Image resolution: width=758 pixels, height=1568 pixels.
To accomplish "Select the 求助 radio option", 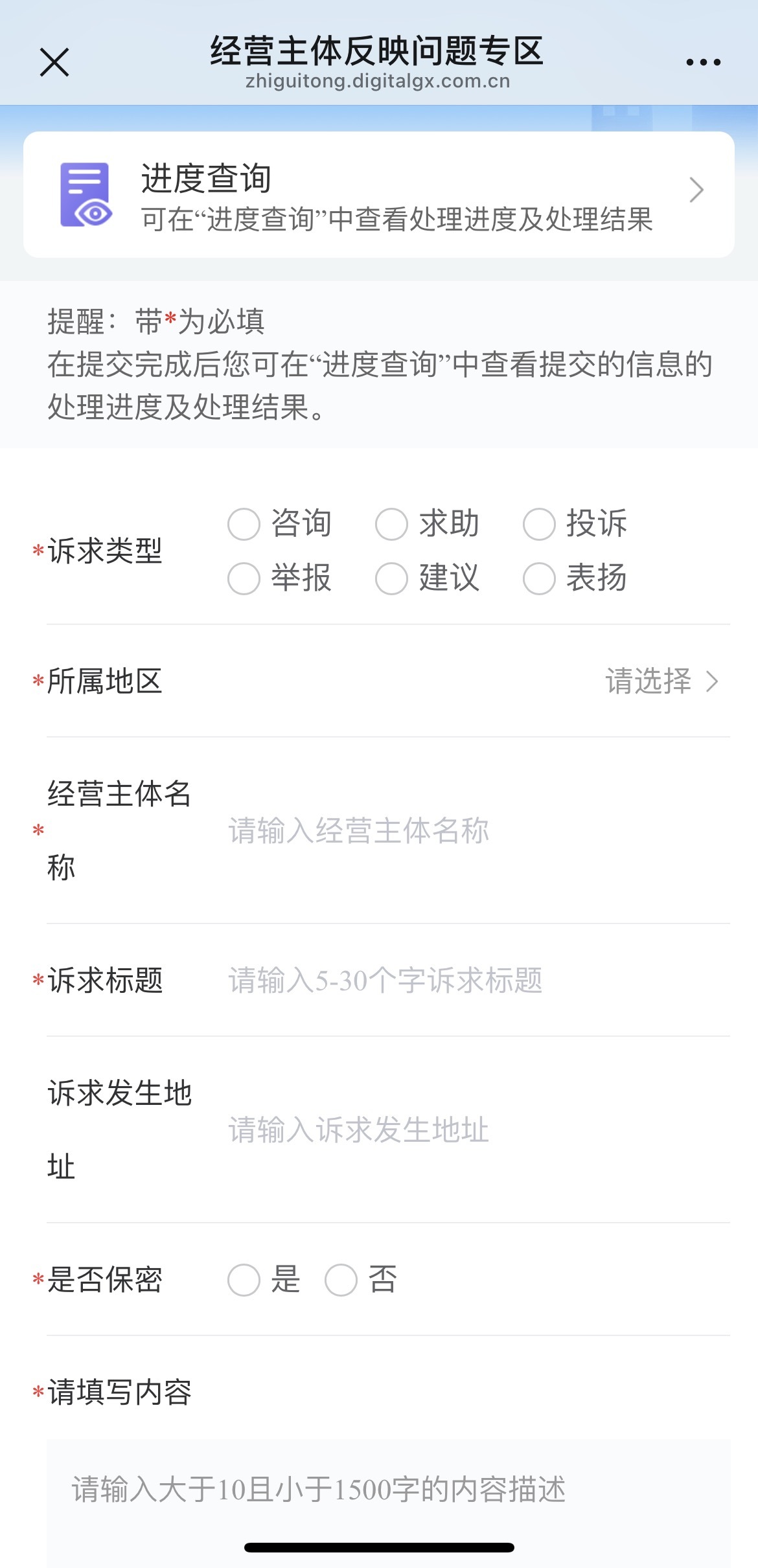I will pos(392,524).
